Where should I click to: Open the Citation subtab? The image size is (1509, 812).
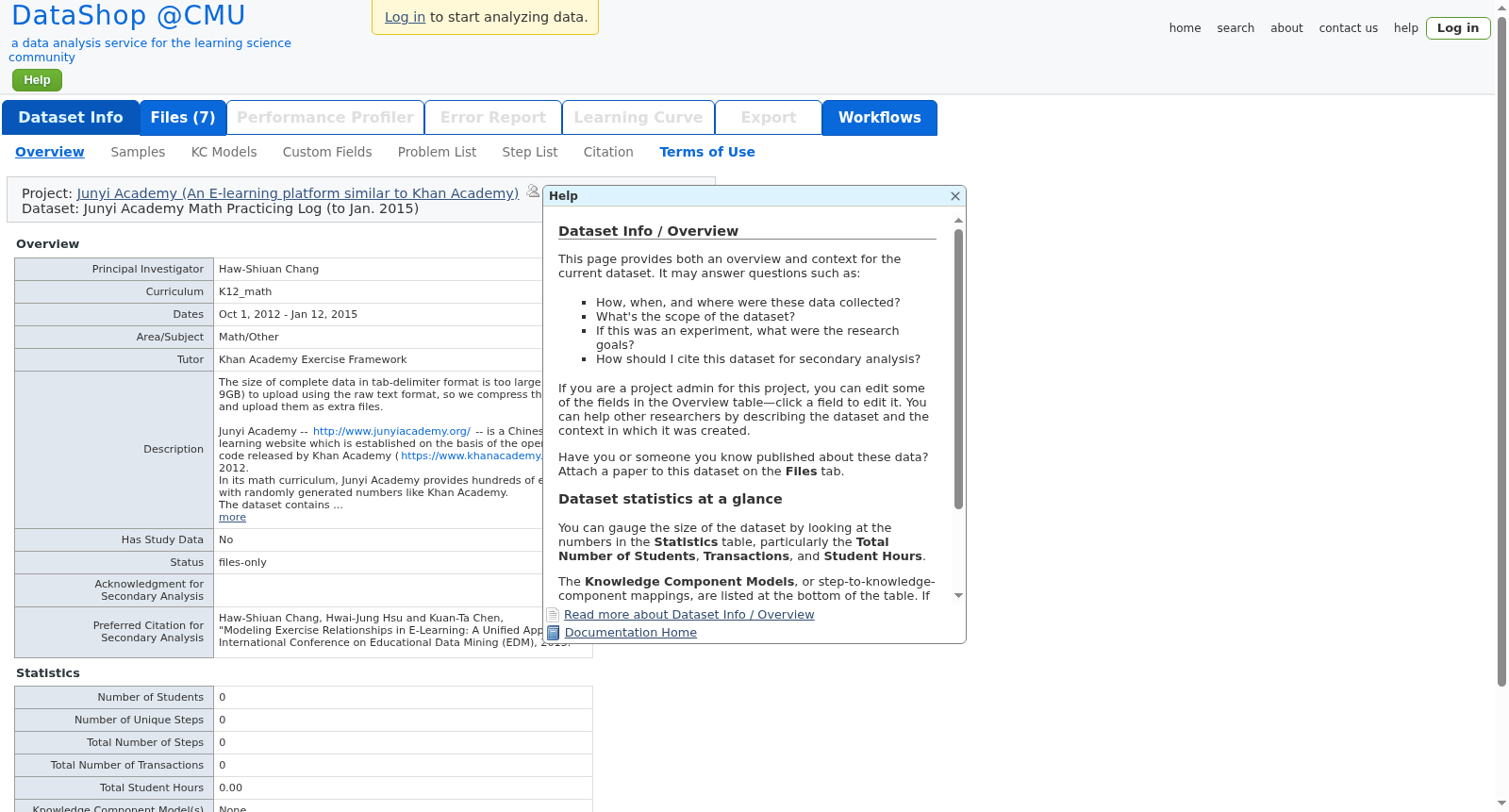[x=608, y=152]
